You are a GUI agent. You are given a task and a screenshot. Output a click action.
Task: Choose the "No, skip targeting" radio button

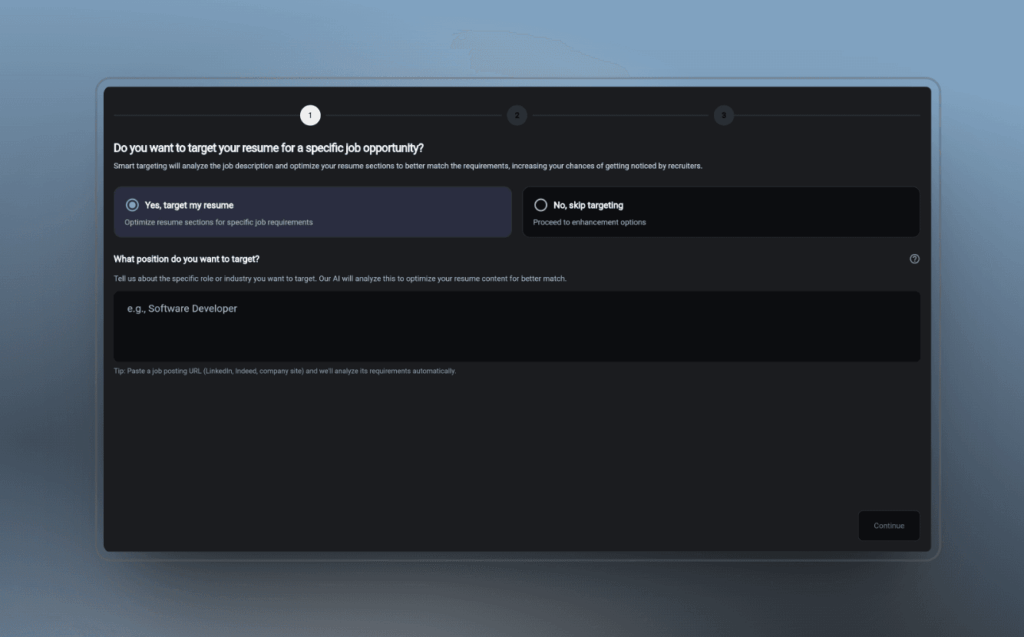[x=541, y=205]
